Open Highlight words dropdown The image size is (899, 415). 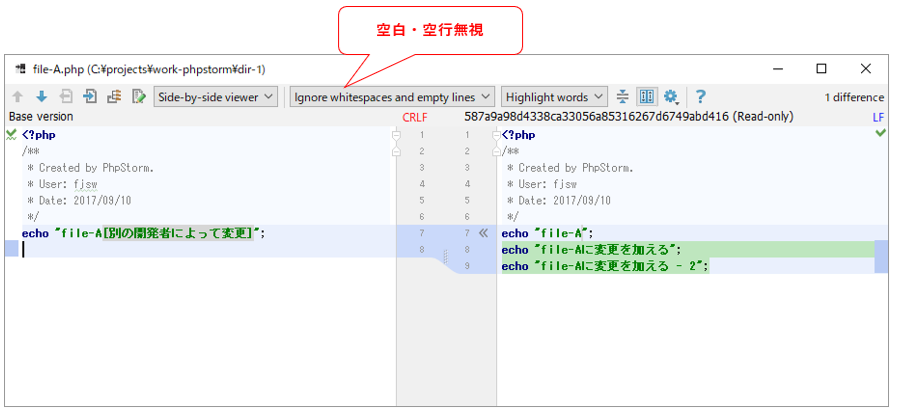pyautogui.click(x=554, y=97)
